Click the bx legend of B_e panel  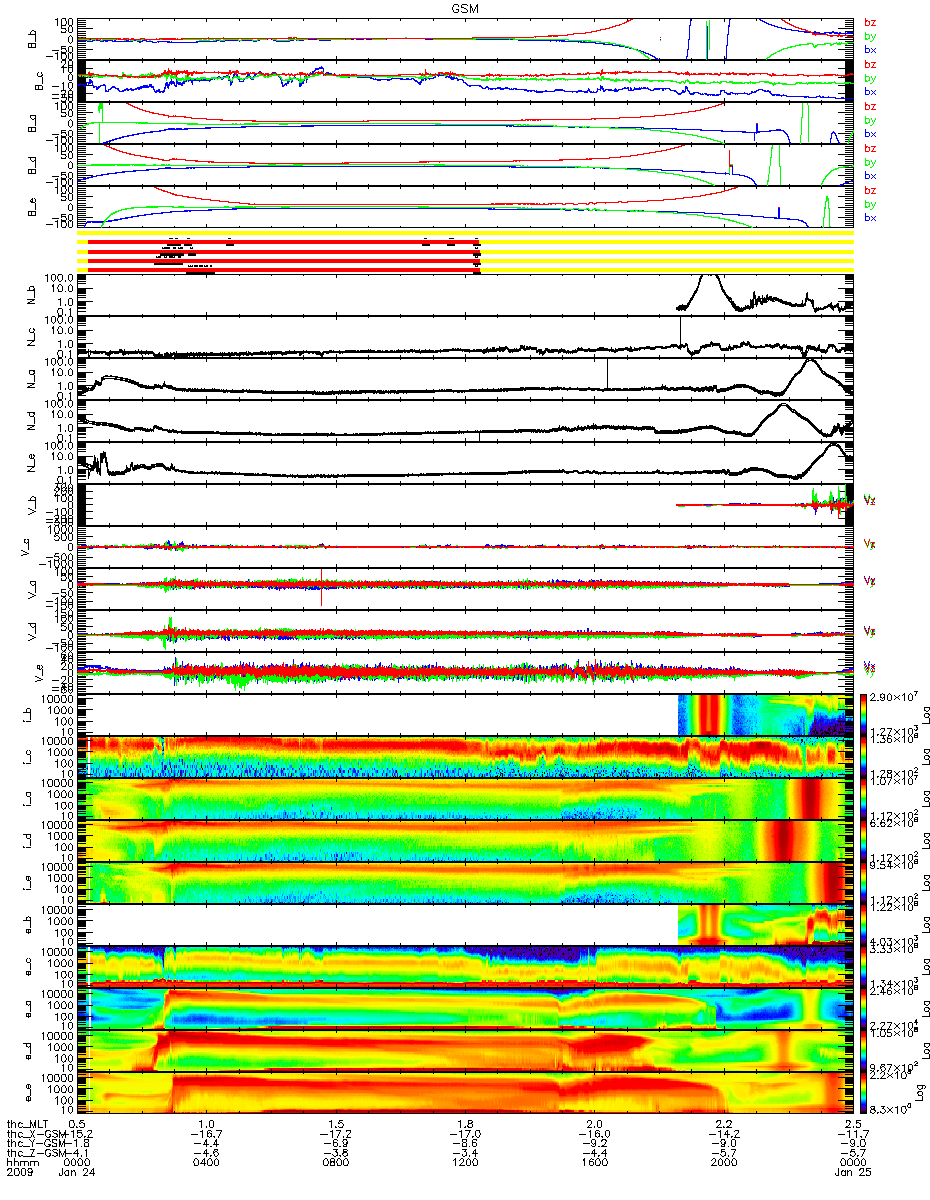tap(870, 218)
